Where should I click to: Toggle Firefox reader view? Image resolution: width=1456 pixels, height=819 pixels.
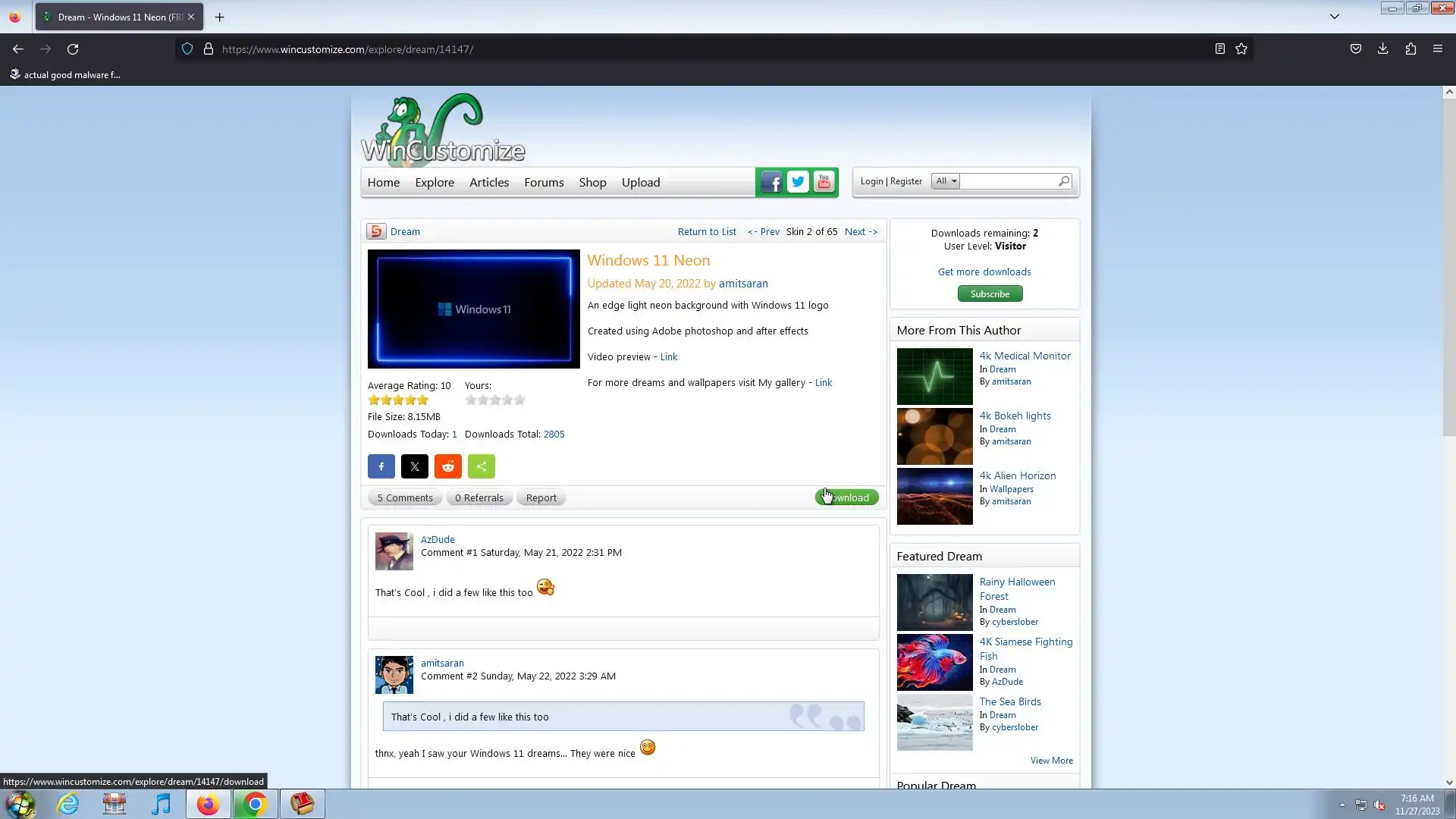[x=1219, y=49]
